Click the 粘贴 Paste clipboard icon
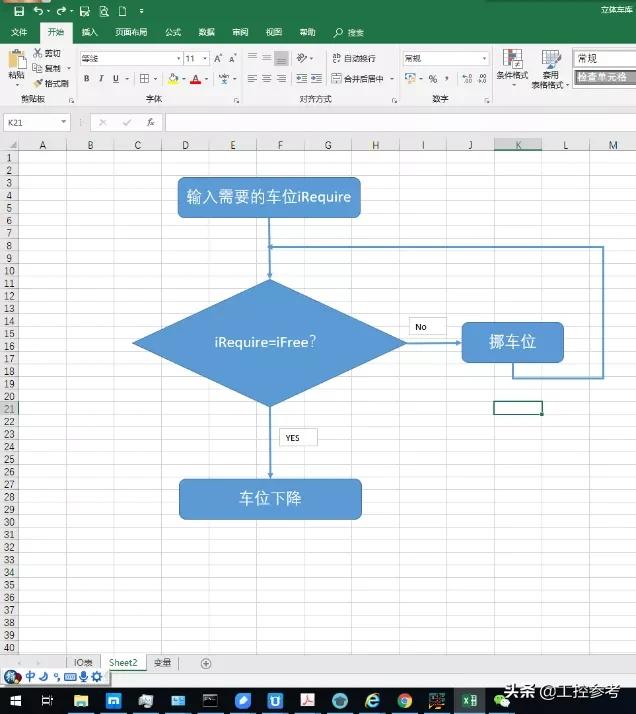Viewport: 636px width, 714px height. point(17,60)
